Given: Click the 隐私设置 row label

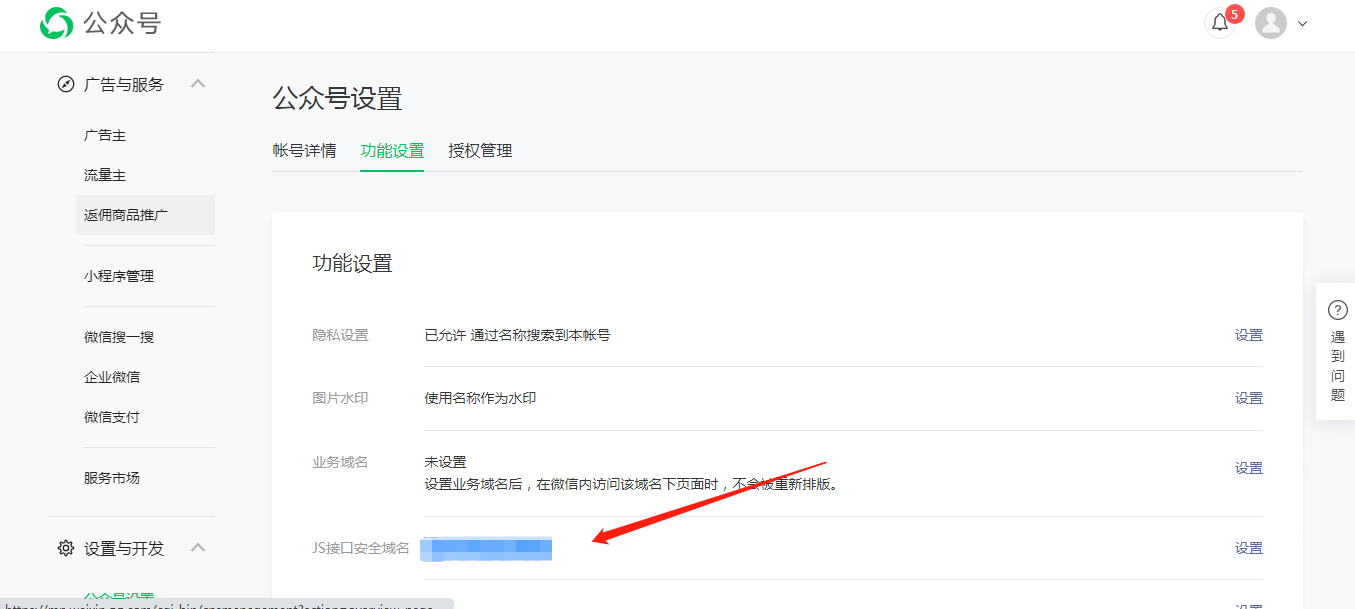Looking at the screenshot, I should pos(340,335).
